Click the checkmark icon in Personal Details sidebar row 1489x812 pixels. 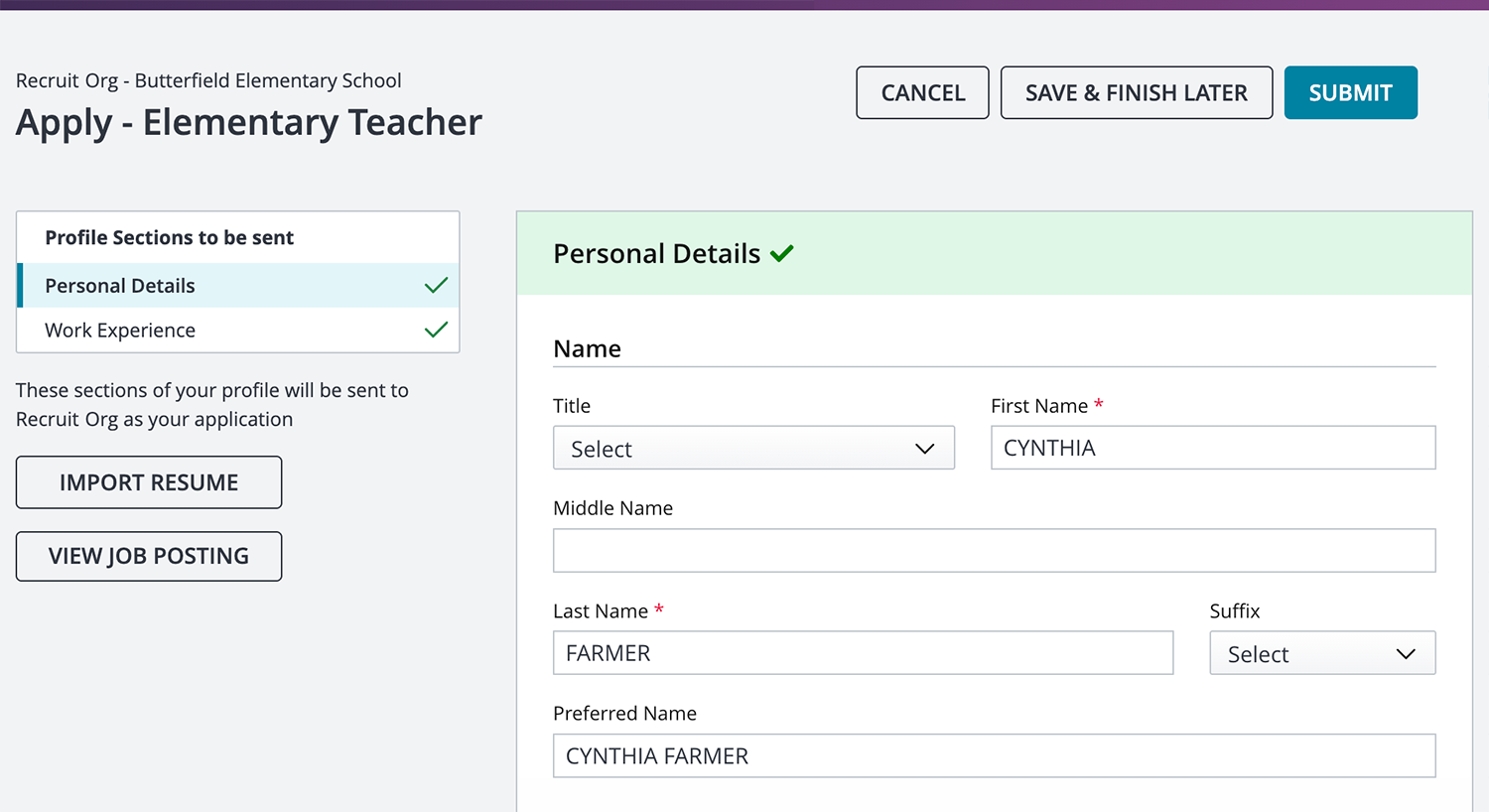click(x=436, y=286)
